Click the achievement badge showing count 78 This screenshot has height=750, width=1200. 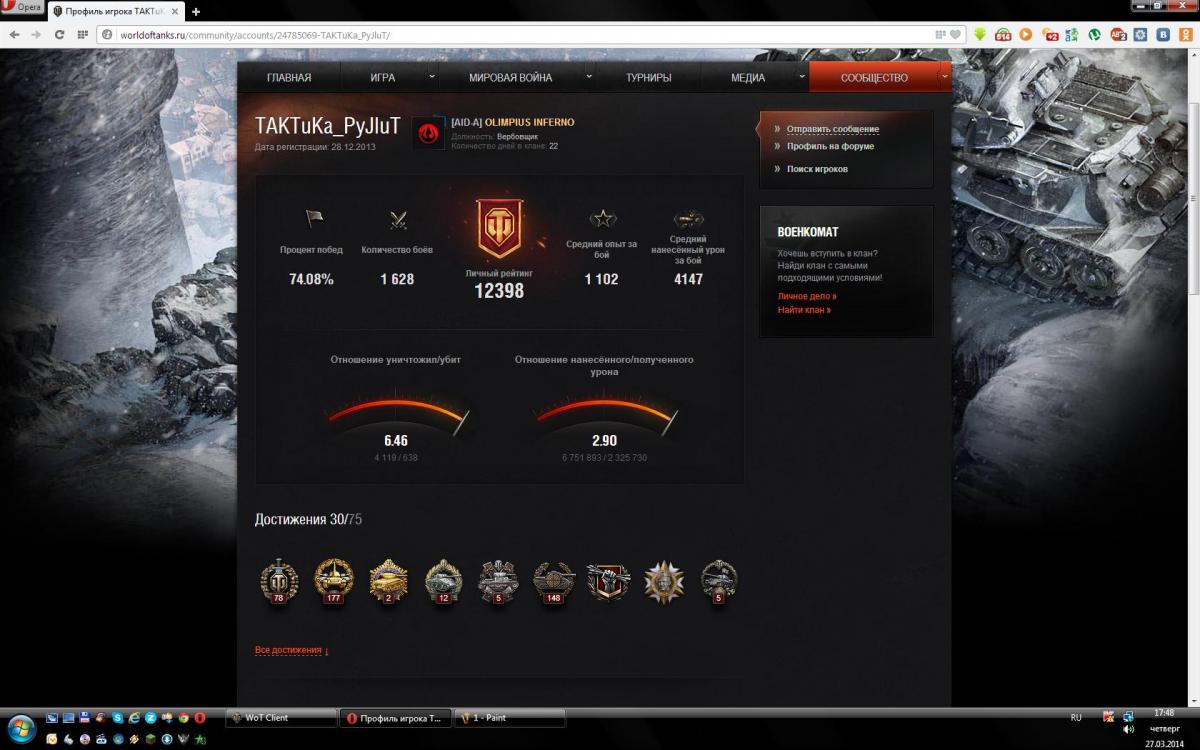click(x=279, y=580)
